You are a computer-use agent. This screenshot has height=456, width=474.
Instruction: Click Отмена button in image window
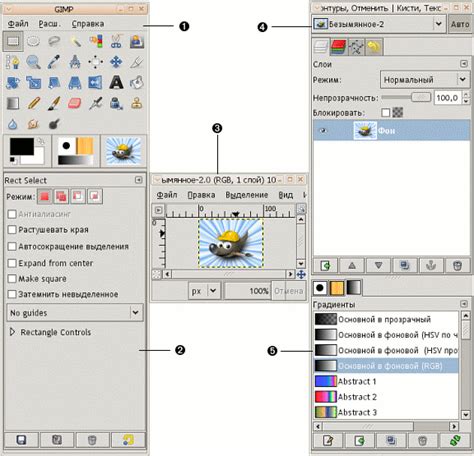click(289, 291)
